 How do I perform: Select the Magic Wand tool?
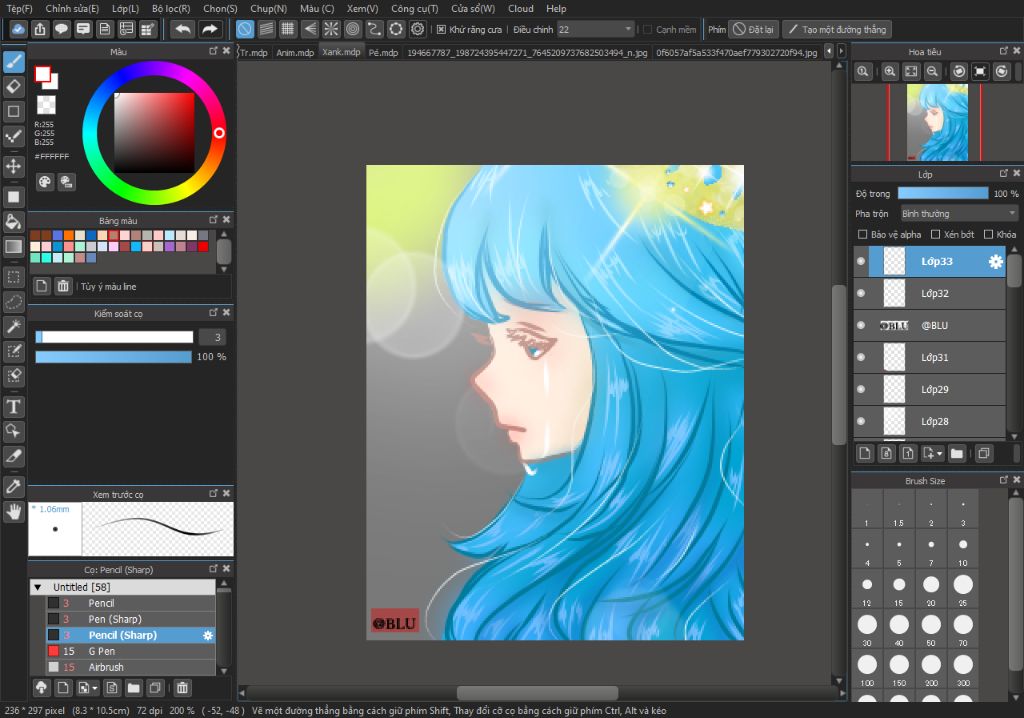click(14, 327)
